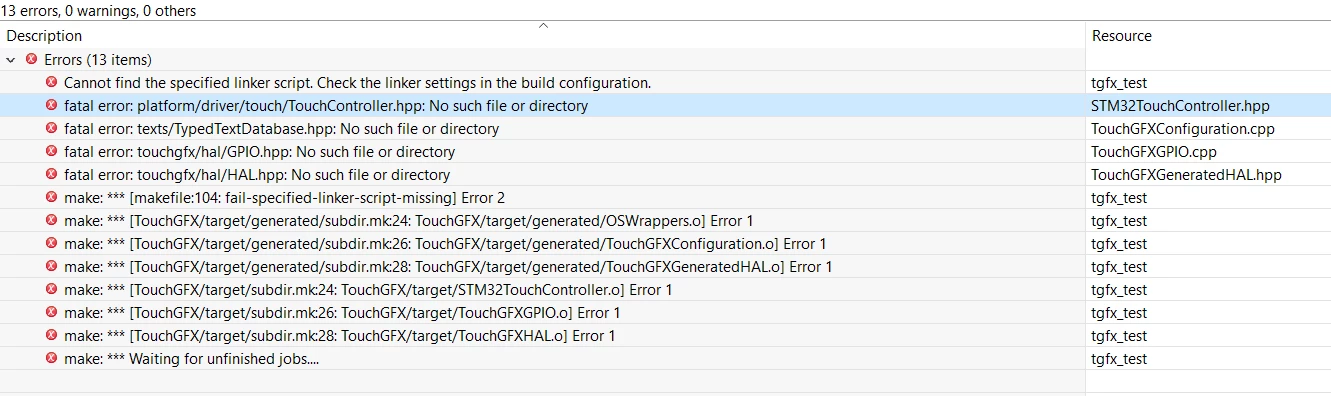Click error icon next to GPIO.hpp error
The height and width of the screenshot is (396, 1331).
(51, 152)
